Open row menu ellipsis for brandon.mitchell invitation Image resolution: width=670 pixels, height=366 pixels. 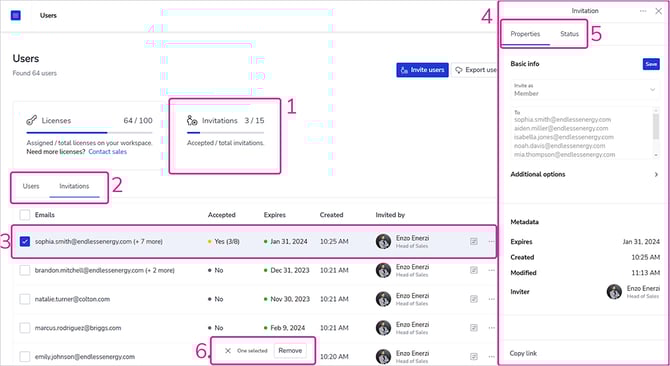[491, 270]
